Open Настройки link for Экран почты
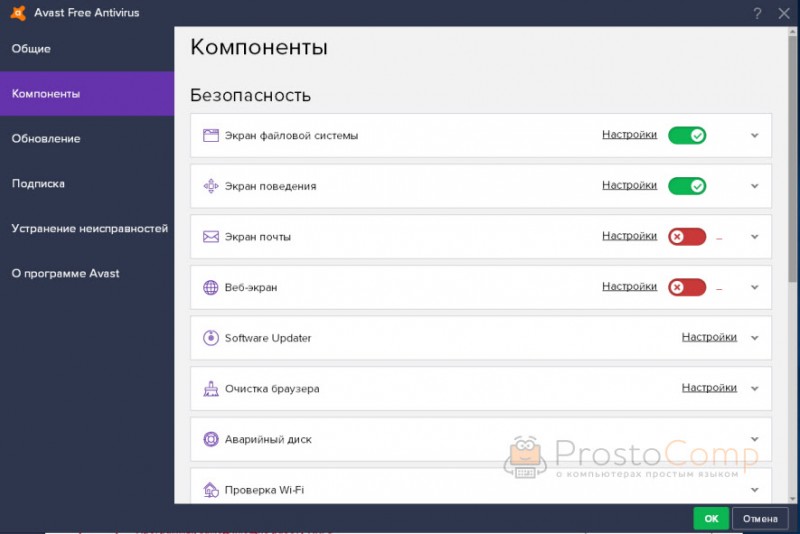The image size is (800, 534). click(629, 236)
